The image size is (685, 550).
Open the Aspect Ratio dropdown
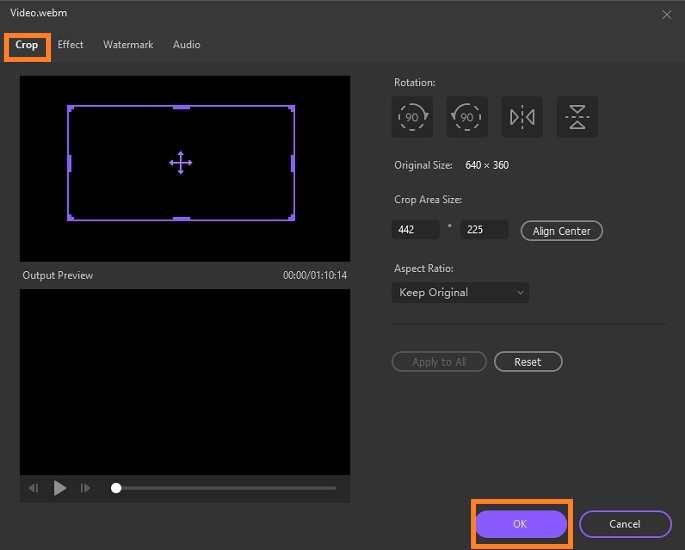[x=460, y=292]
